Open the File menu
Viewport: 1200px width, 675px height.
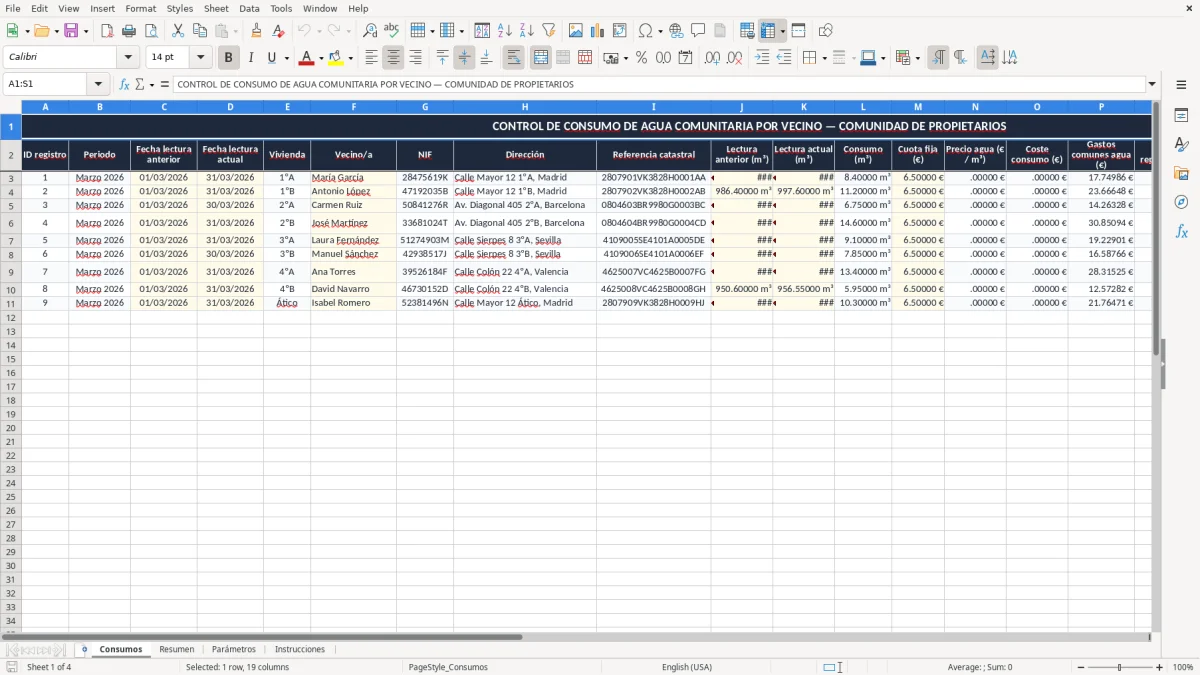[x=12, y=8]
